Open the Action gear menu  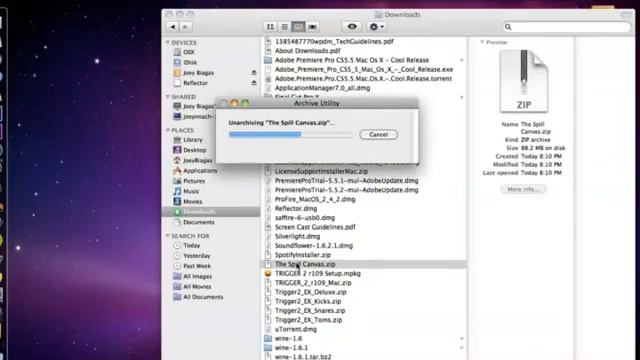point(376,27)
